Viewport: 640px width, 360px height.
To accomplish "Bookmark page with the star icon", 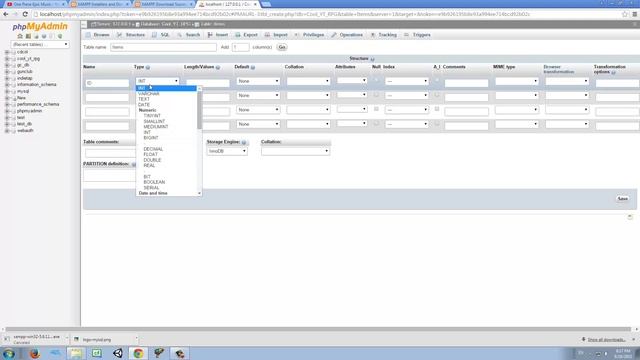I will click(x=624, y=14).
